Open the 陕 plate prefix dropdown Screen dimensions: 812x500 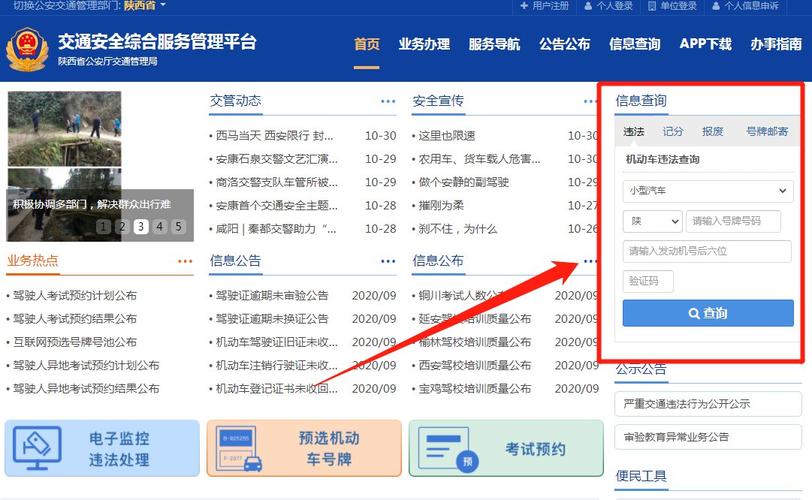click(x=652, y=222)
